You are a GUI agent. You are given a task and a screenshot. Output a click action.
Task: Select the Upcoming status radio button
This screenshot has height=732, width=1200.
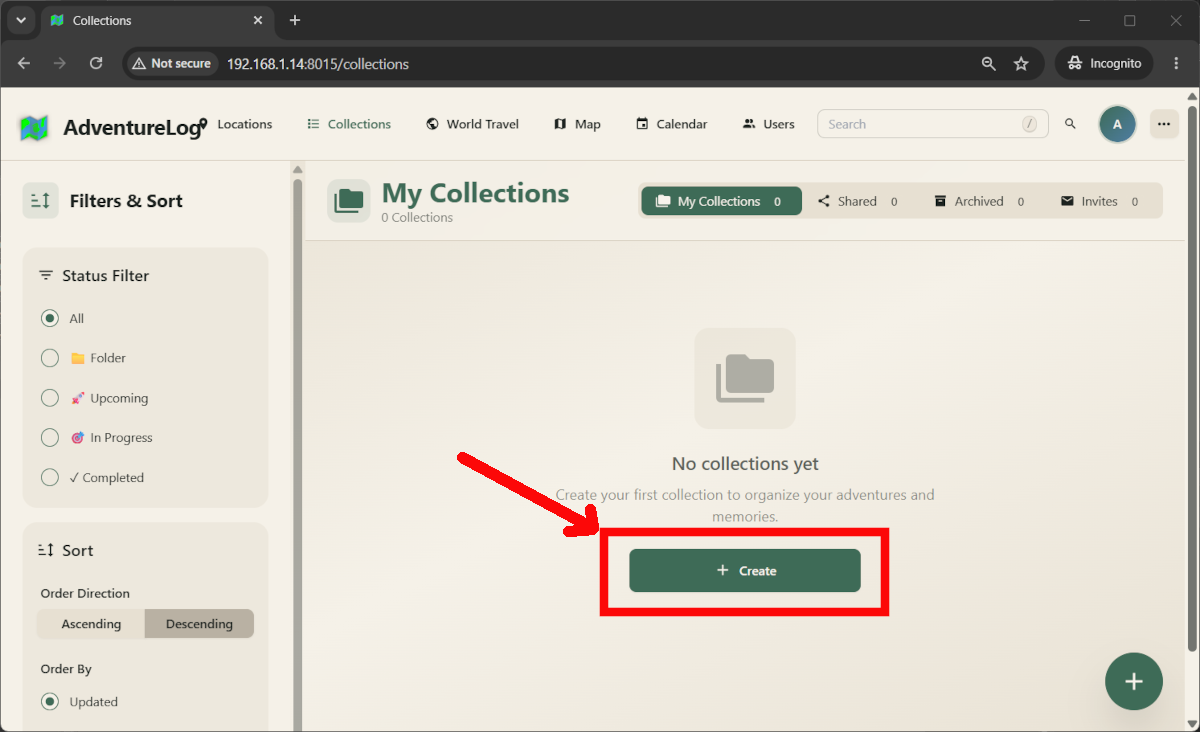click(x=50, y=398)
